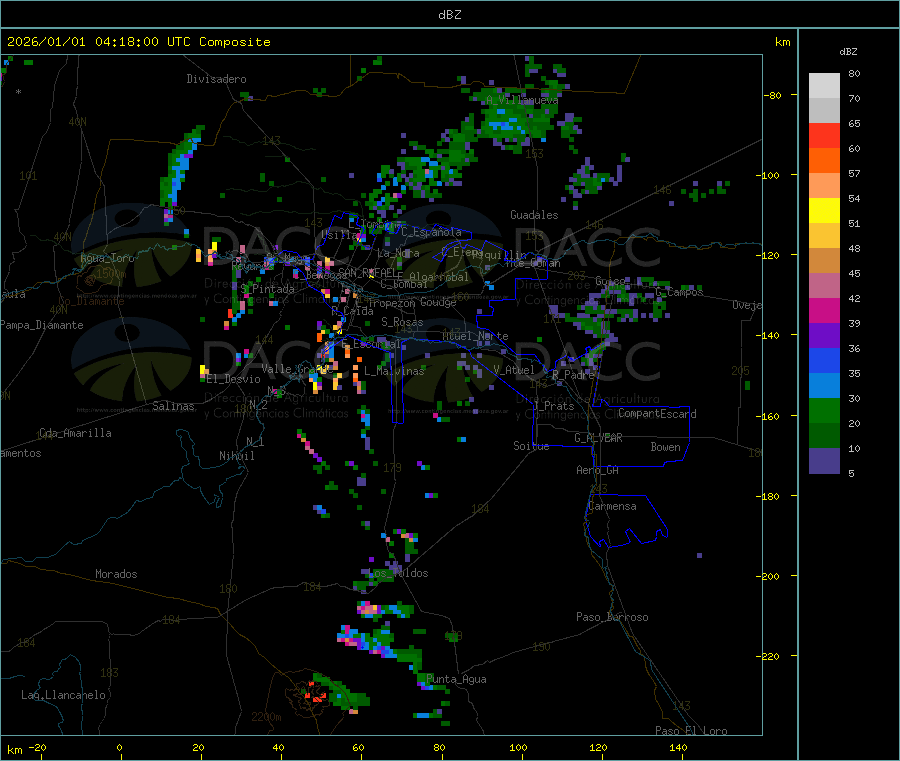Image resolution: width=900 pixels, height=761 pixels.
Task: Click the light blue 30-35 dBZ legend band
Action: click(x=824, y=385)
